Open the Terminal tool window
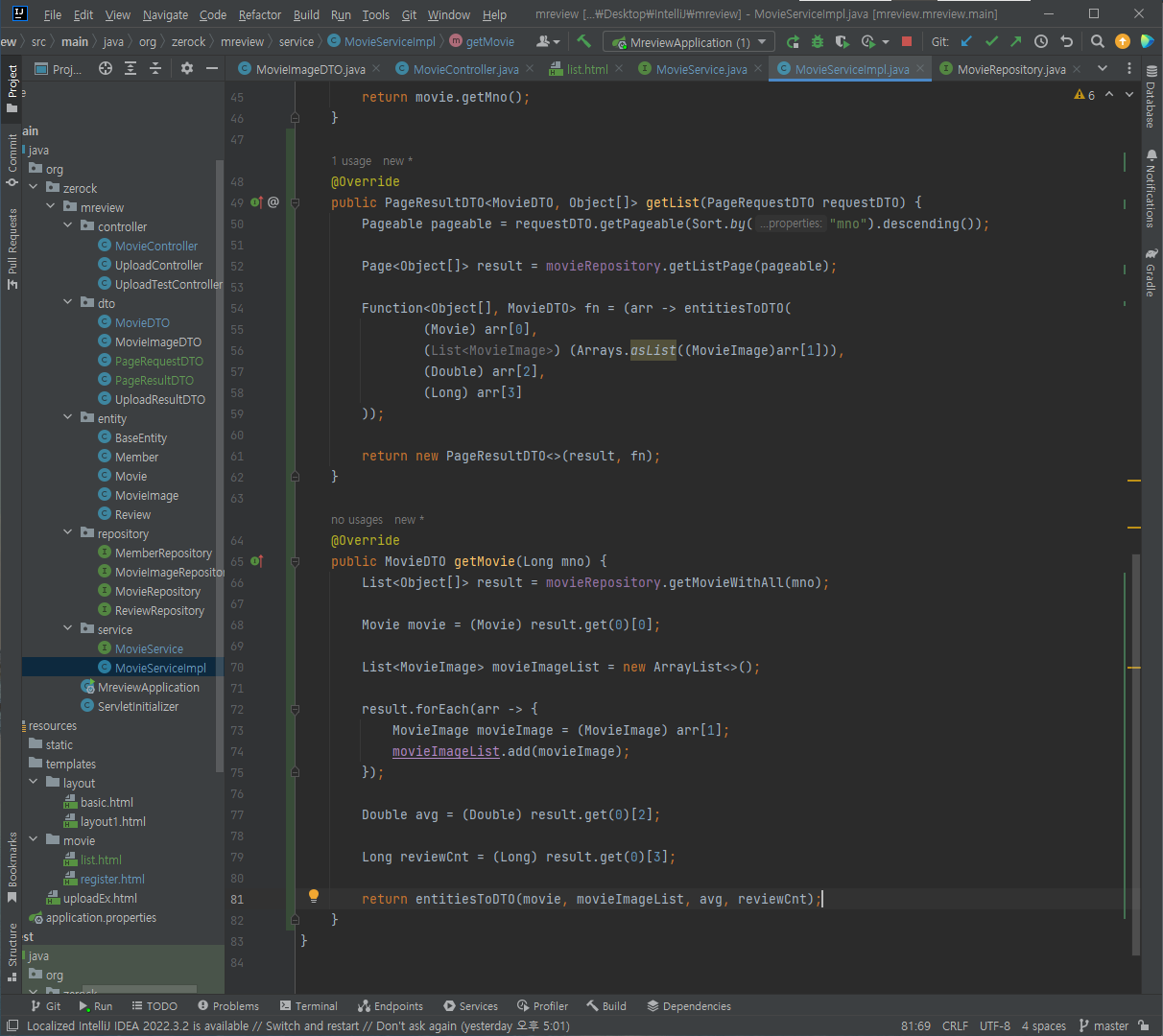Image resolution: width=1163 pixels, height=1036 pixels. pyautogui.click(x=309, y=1006)
